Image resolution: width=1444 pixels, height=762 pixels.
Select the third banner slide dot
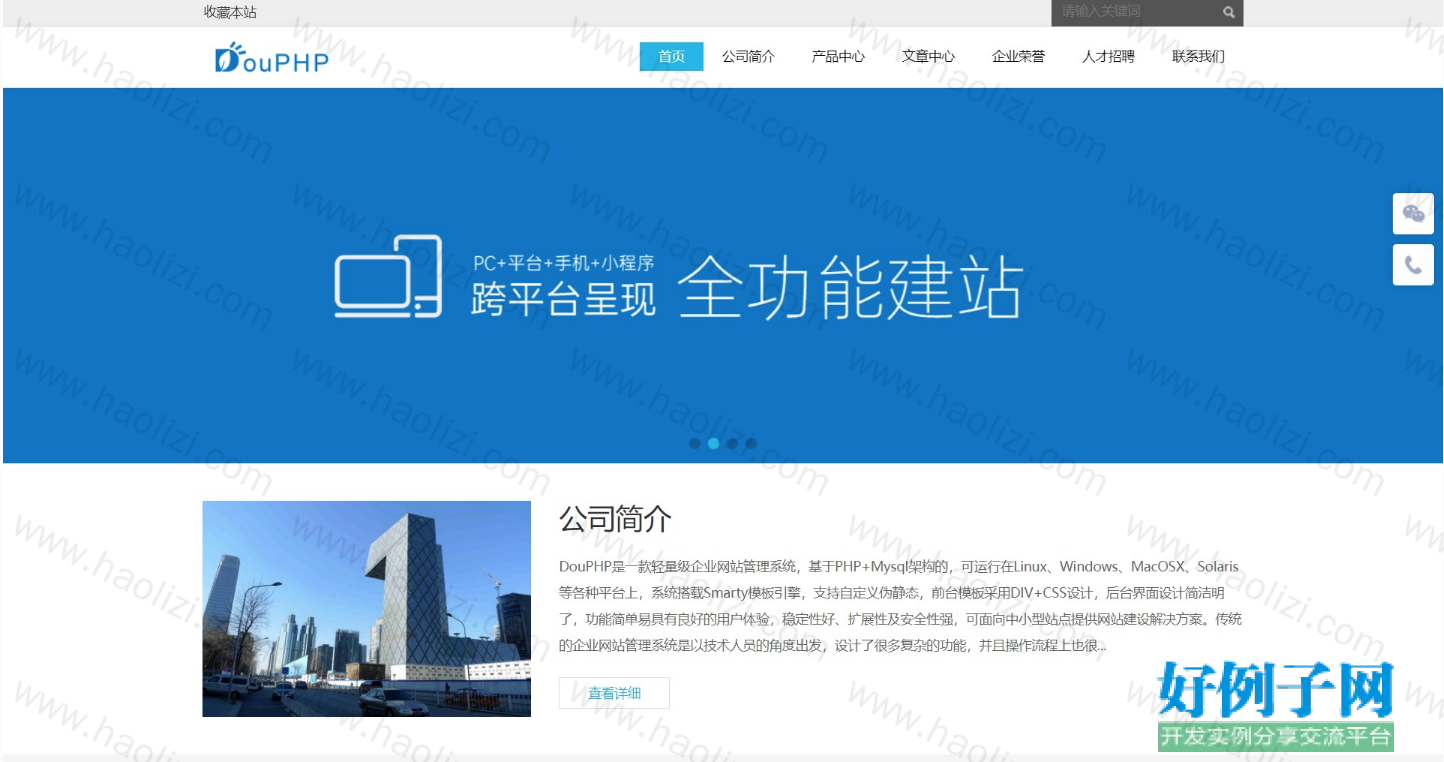pyautogui.click(x=732, y=443)
